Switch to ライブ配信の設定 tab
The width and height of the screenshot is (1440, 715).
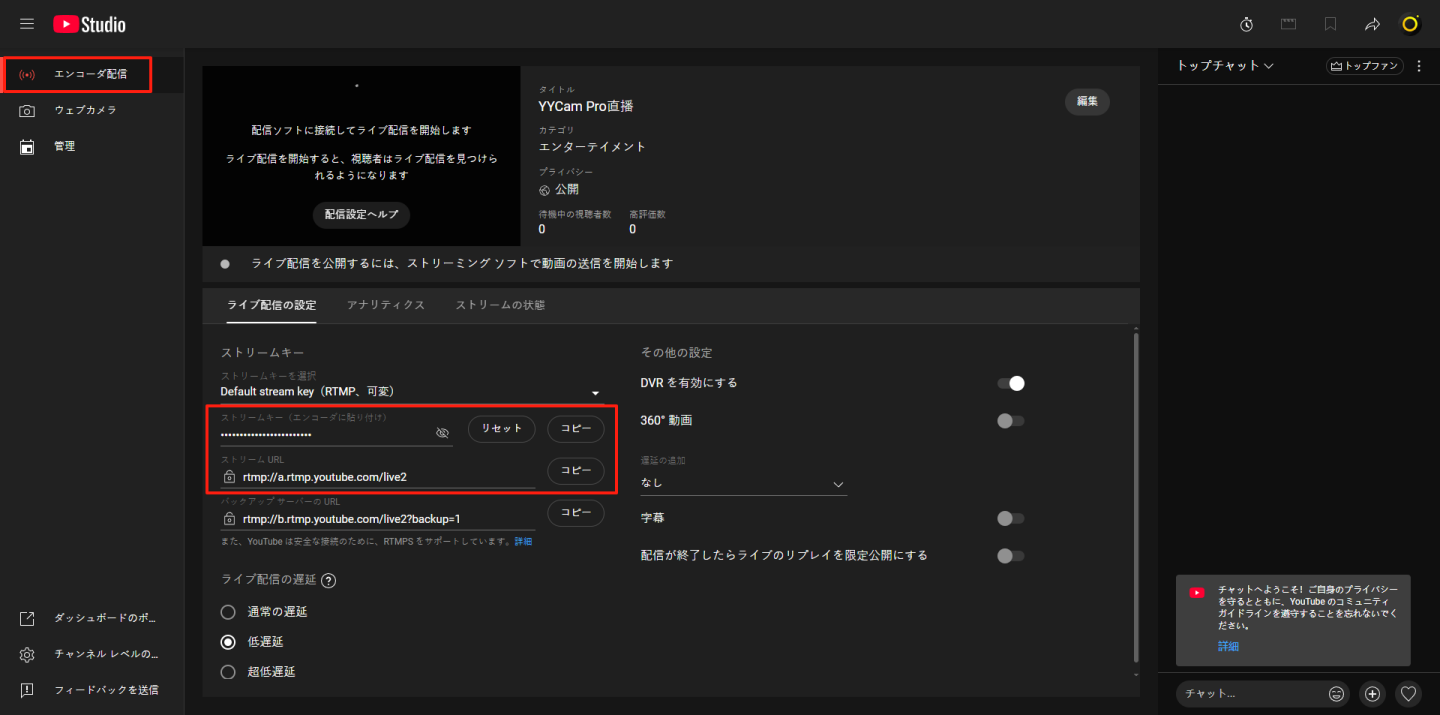[x=271, y=305]
